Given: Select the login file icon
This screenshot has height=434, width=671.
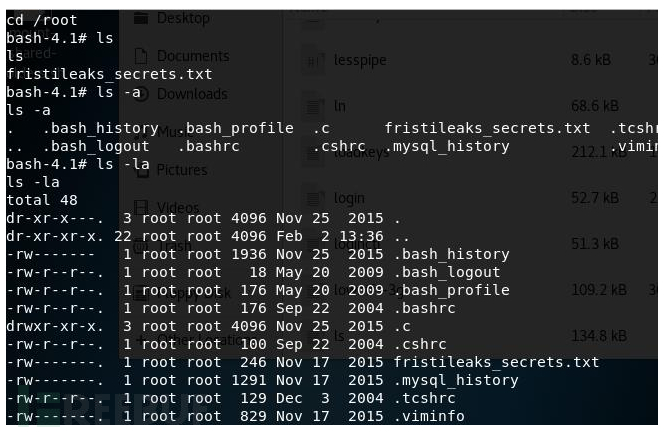Looking at the screenshot, I should (311, 198).
